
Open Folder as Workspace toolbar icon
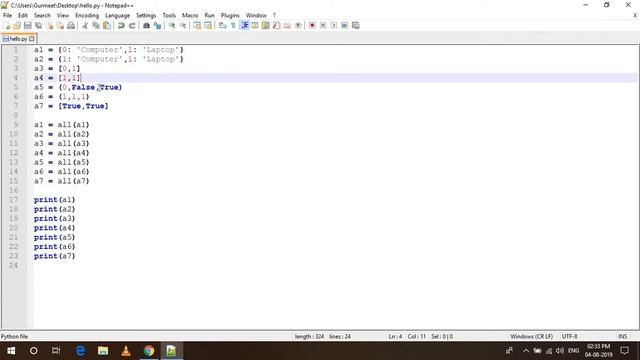pos(287,25)
